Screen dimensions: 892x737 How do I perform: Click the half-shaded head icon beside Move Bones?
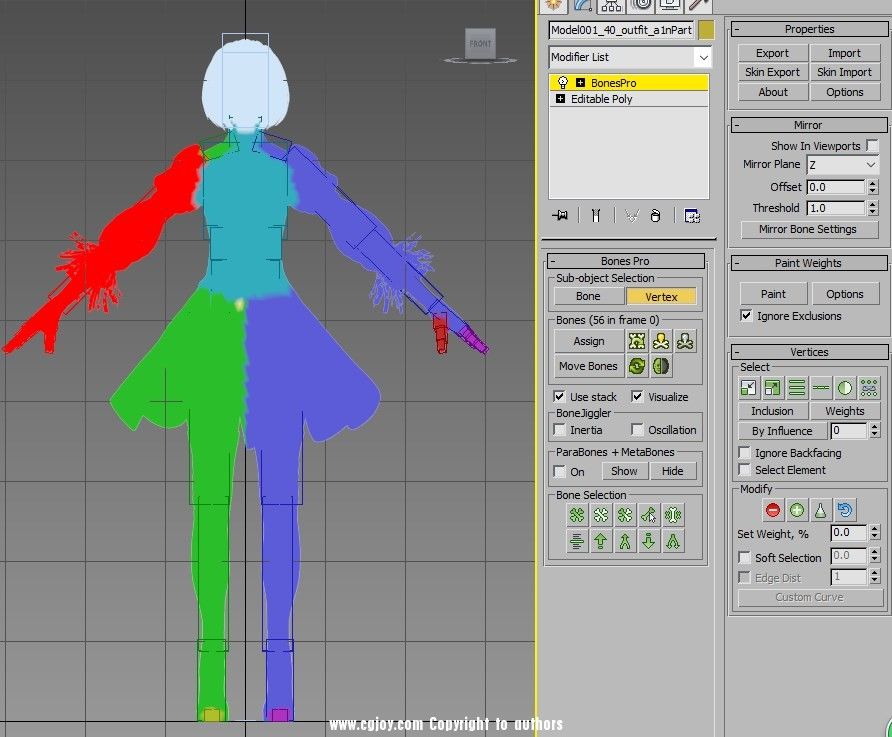(x=661, y=366)
